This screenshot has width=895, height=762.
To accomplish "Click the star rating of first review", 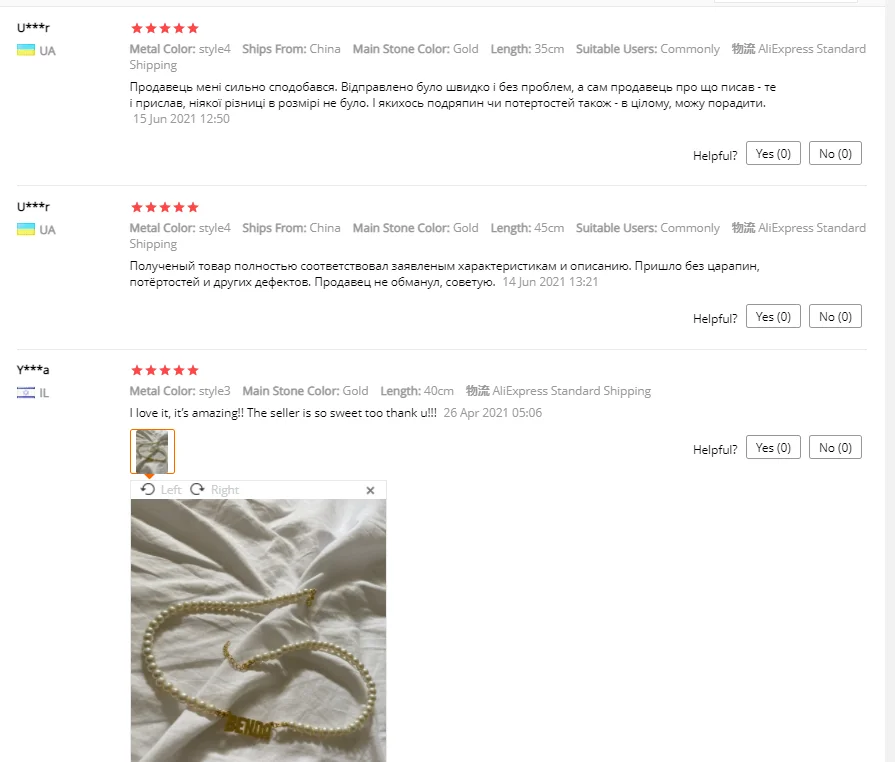I will tap(164, 28).
